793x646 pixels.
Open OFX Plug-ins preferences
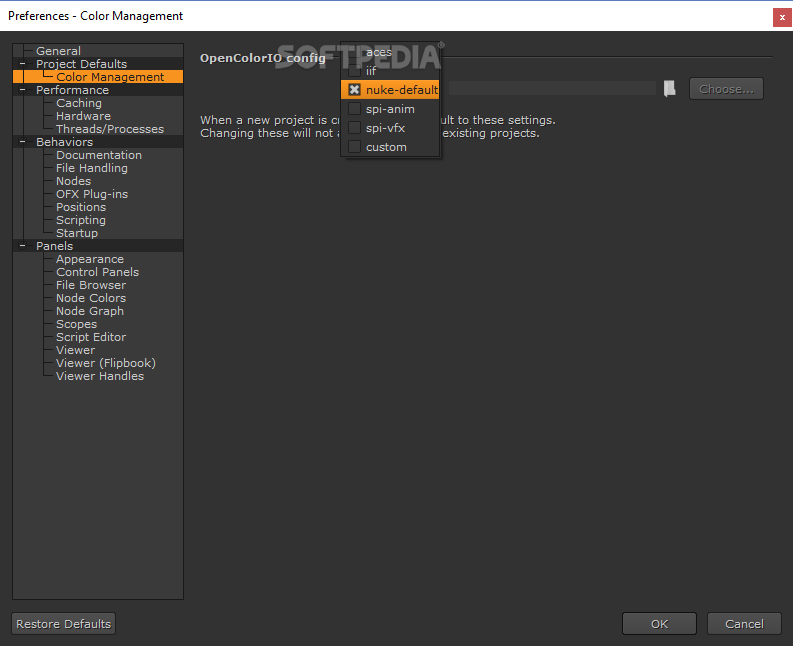[x=92, y=194]
